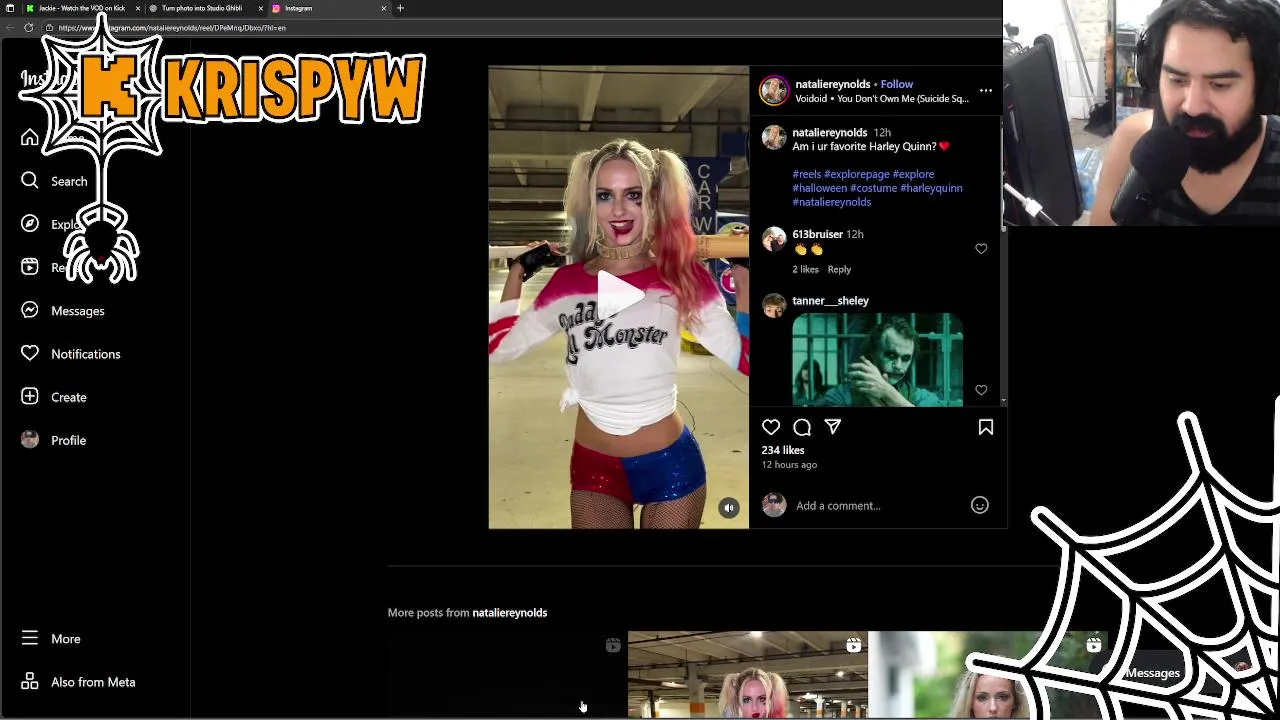The height and width of the screenshot is (720, 1280).
Task: Show 2 likes on 613bruiser comment
Action: [806, 269]
